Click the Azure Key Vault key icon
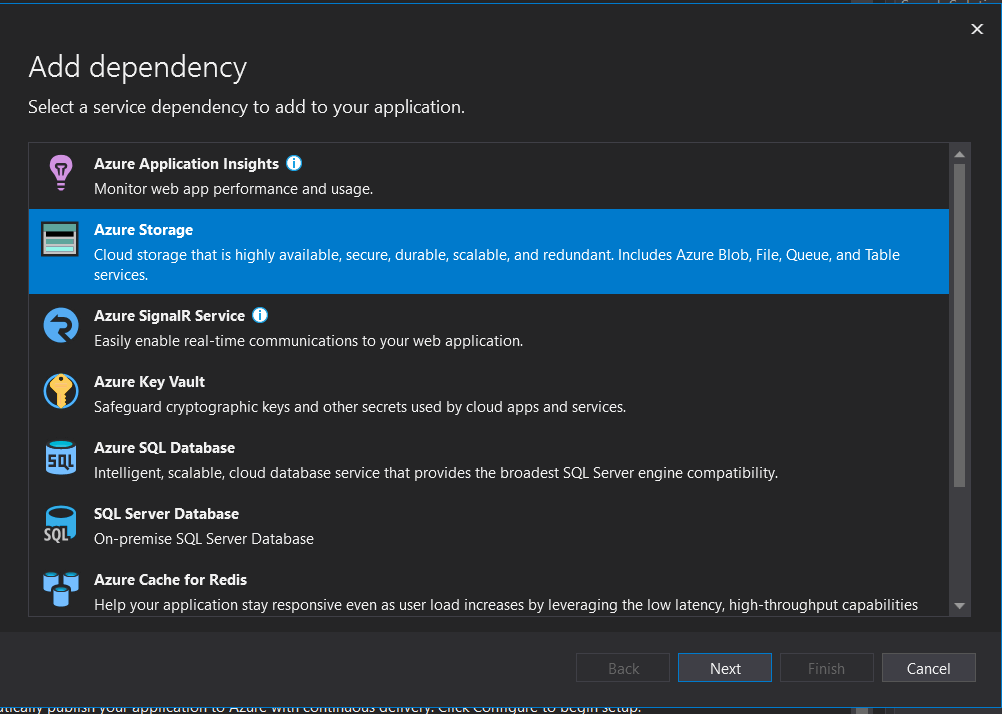This screenshot has height=714, width=1002. (x=61, y=392)
